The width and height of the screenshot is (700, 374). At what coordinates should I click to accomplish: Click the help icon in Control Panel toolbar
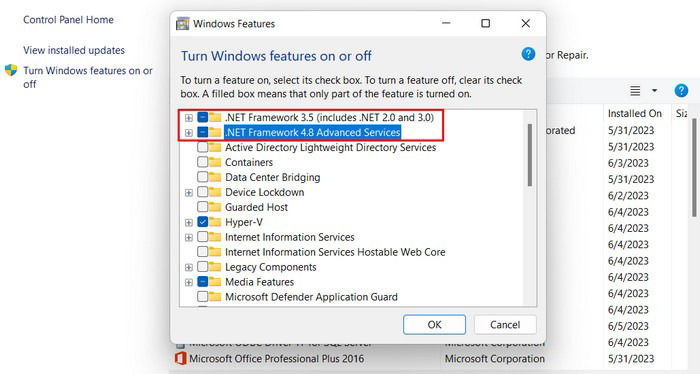point(681,91)
